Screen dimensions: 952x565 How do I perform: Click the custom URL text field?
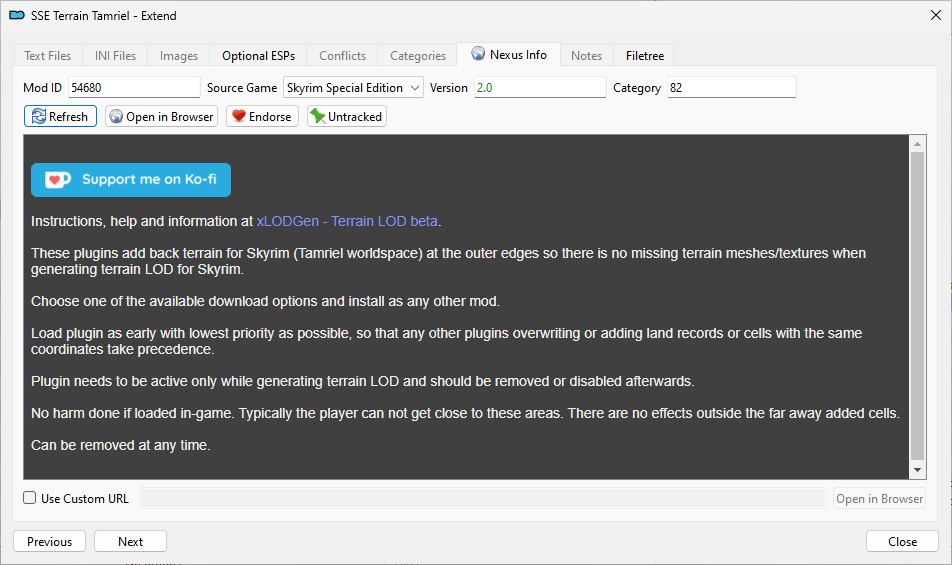point(483,498)
